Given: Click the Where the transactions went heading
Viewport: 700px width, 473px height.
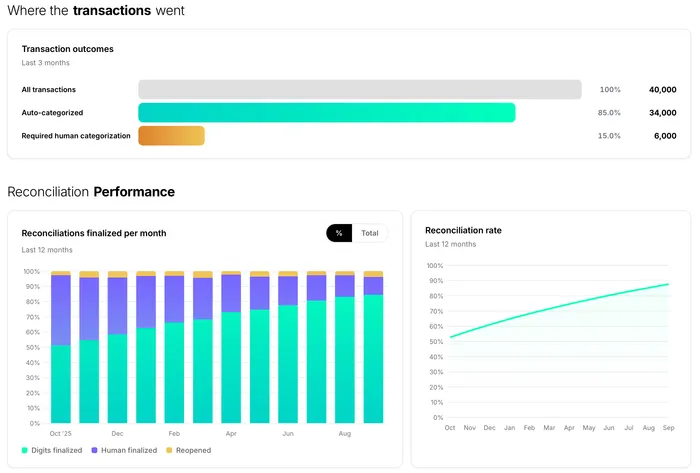Looking at the screenshot, I should point(96,10).
